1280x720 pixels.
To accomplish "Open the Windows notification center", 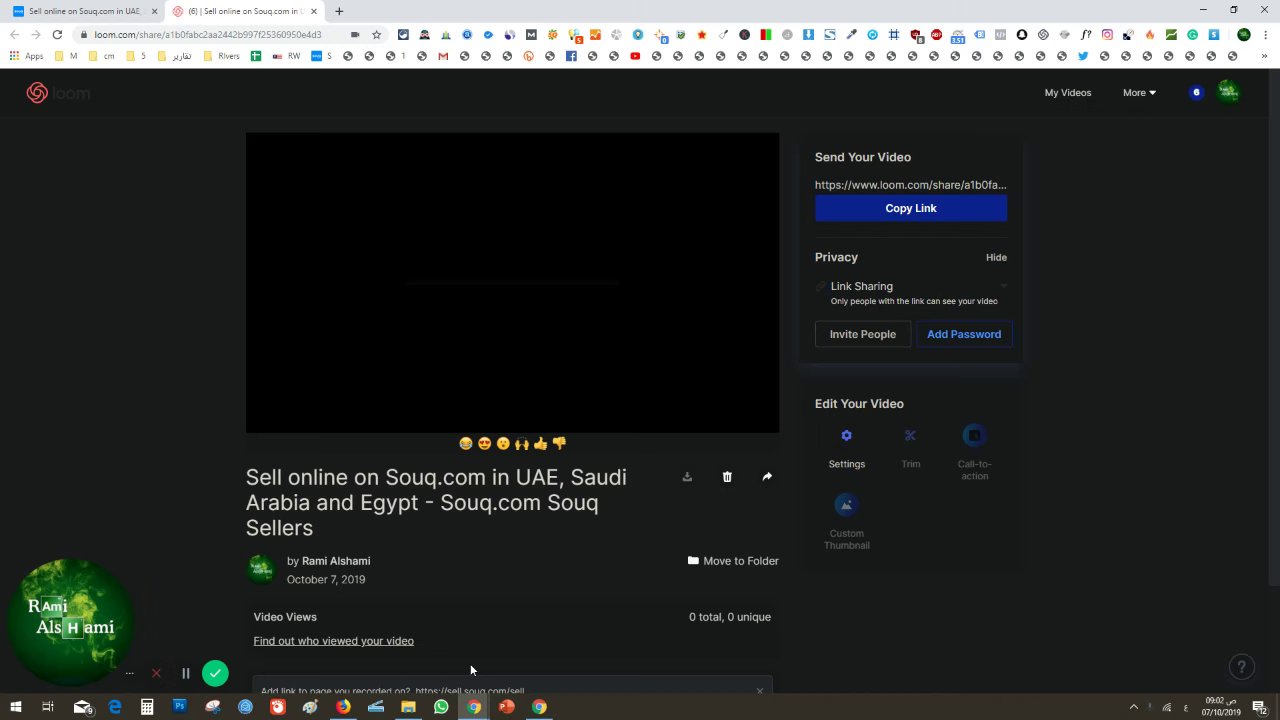I will [x=1259, y=707].
